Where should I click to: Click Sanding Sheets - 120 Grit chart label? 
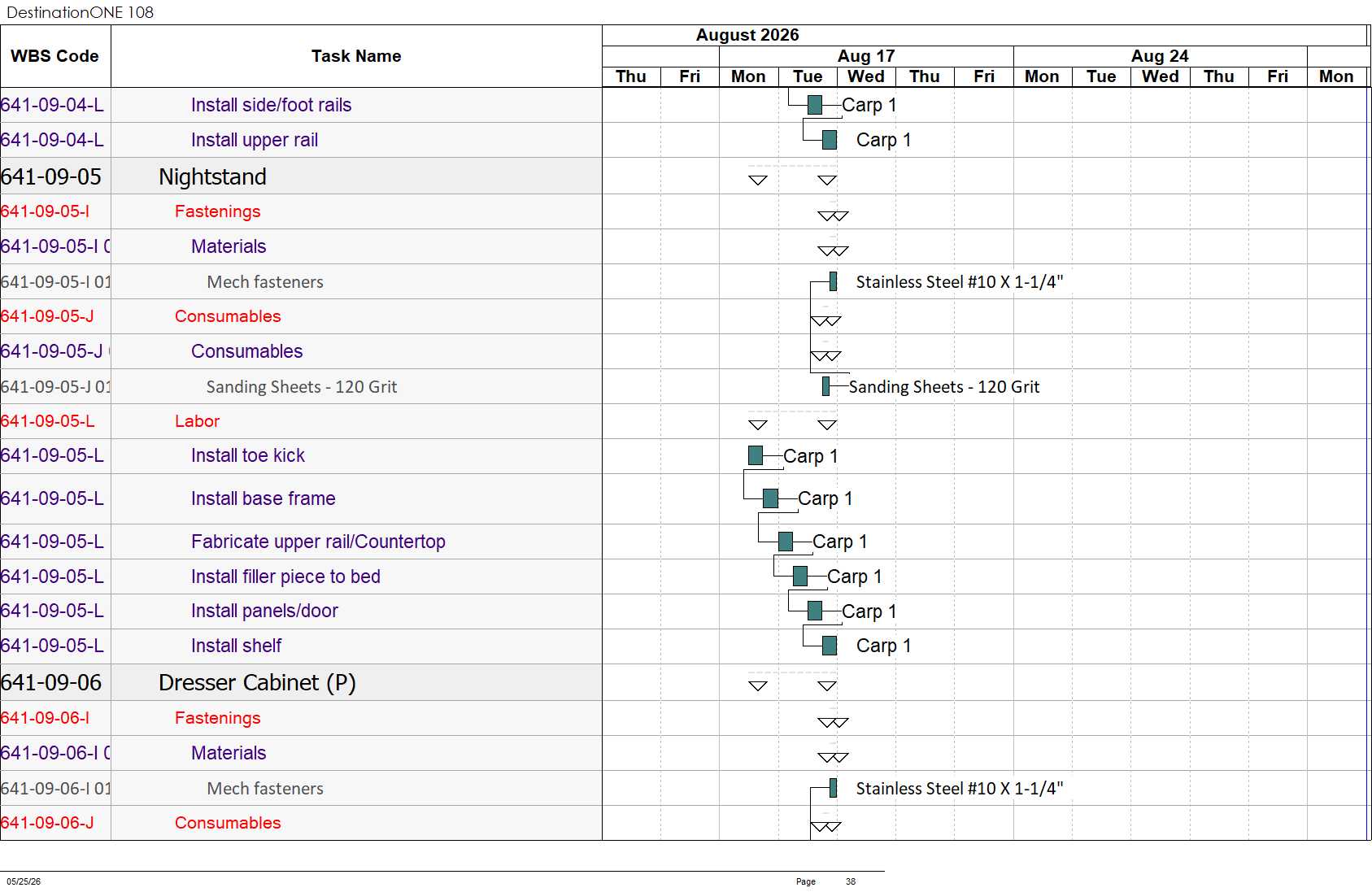click(944, 387)
